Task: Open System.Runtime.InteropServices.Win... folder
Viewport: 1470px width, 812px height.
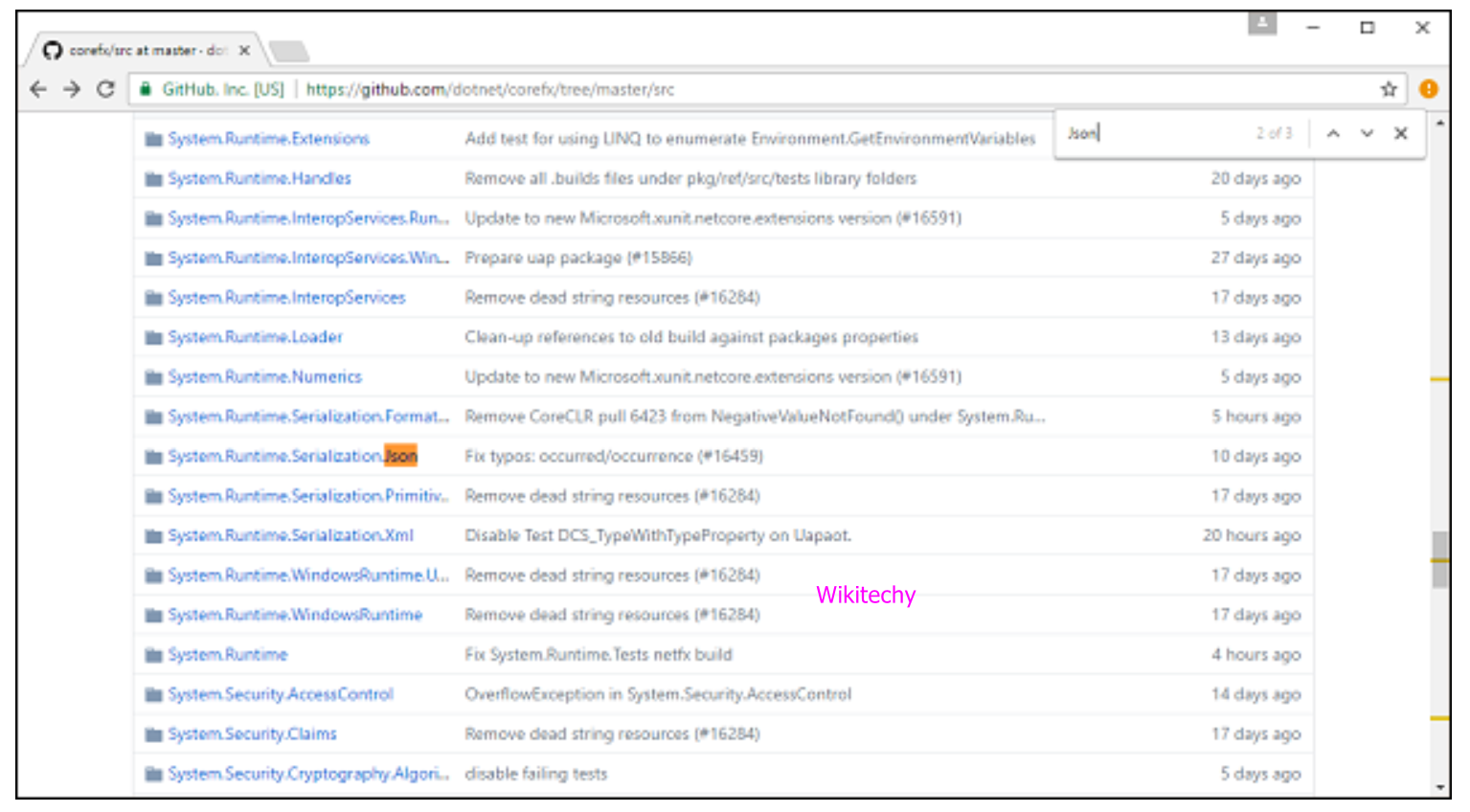Action: 308,258
